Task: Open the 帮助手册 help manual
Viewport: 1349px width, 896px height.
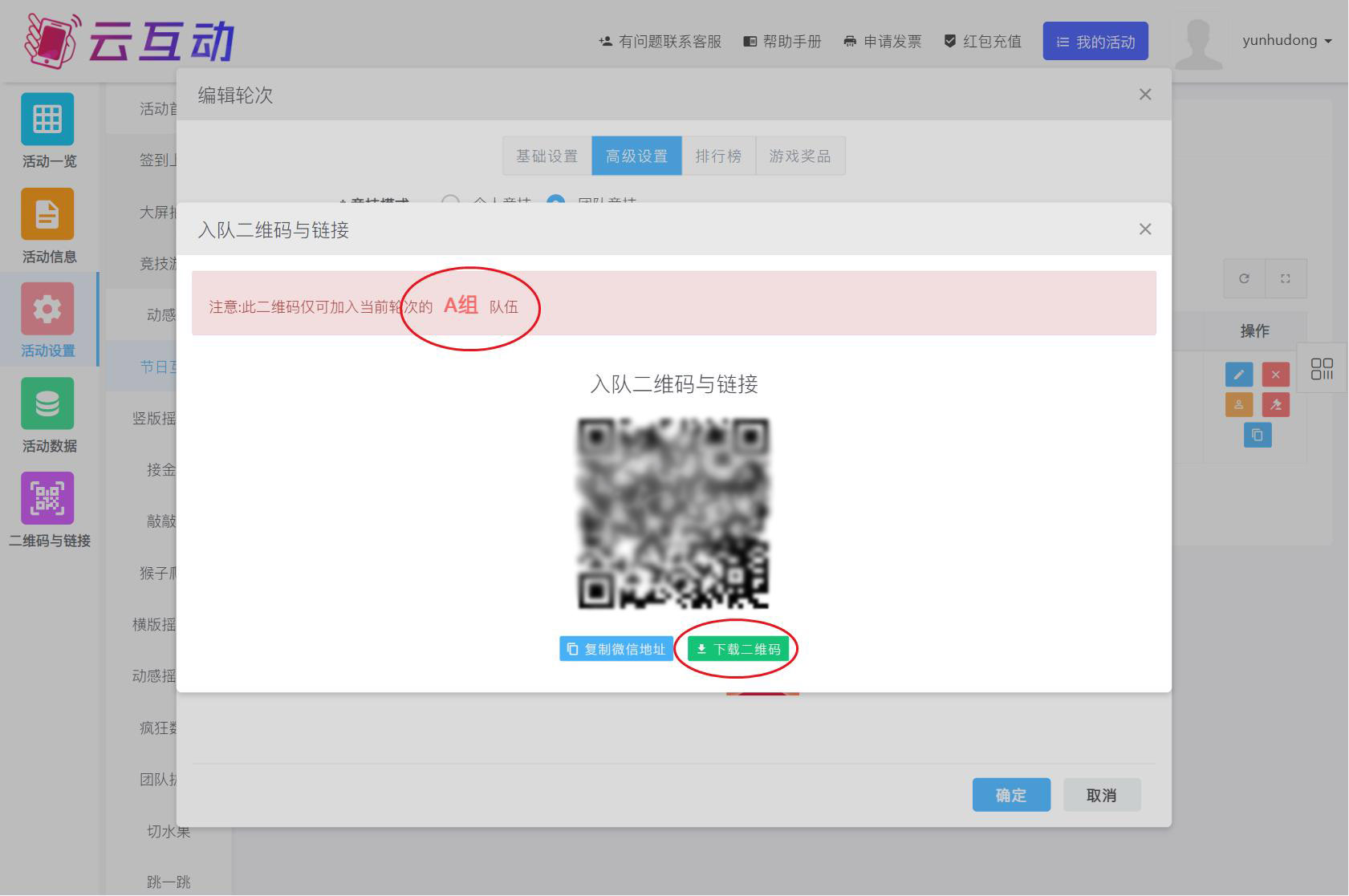Action: 782,42
